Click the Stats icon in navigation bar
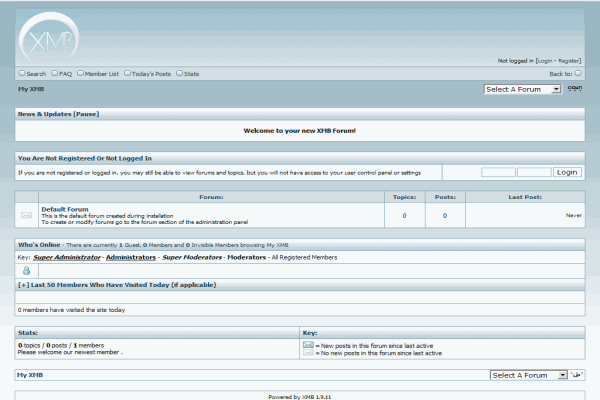The height and width of the screenshot is (400, 600). [x=180, y=73]
